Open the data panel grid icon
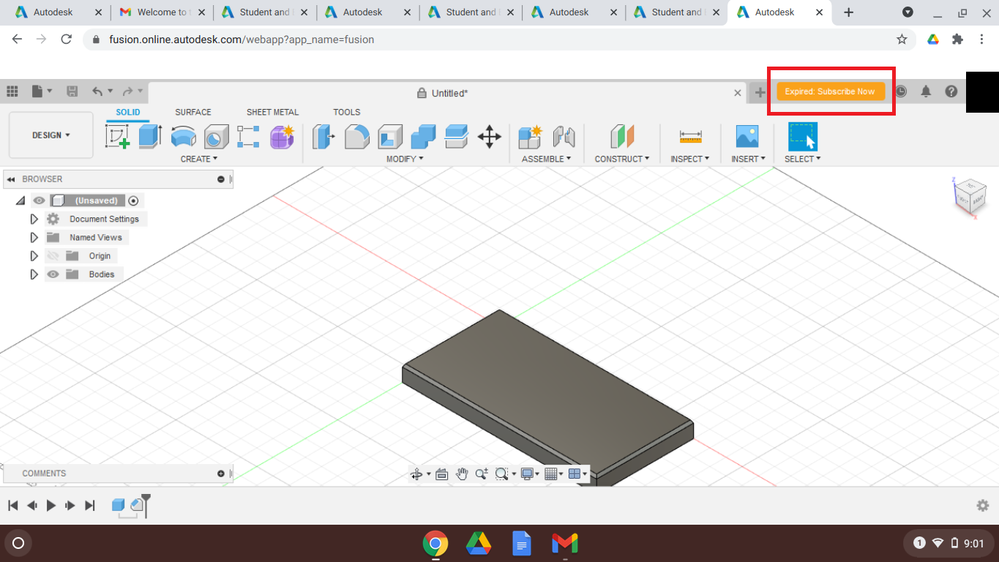 pyautogui.click(x=12, y=91)
